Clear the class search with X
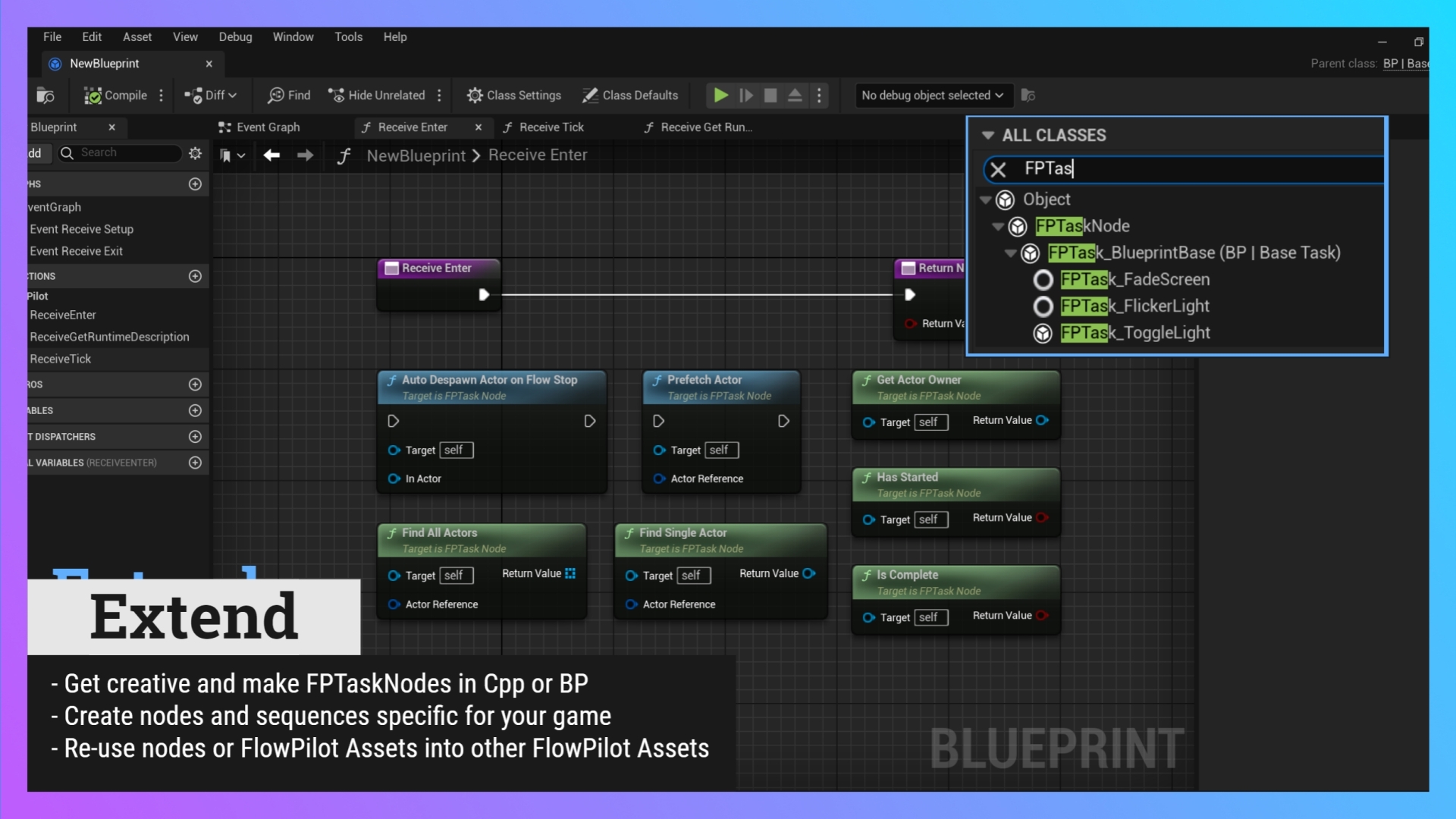Viewport: 1456px width, 819px height. [998, 170]
